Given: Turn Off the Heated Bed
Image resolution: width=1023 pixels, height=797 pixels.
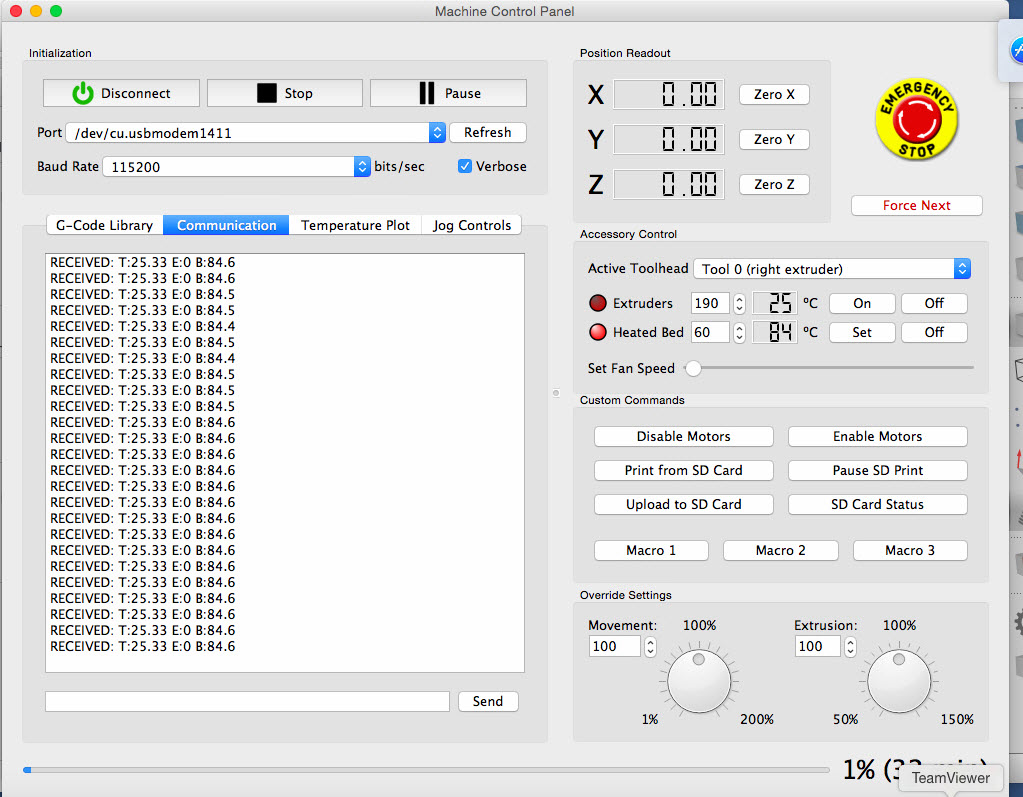Looking at the screenshot, I should 934,332.
